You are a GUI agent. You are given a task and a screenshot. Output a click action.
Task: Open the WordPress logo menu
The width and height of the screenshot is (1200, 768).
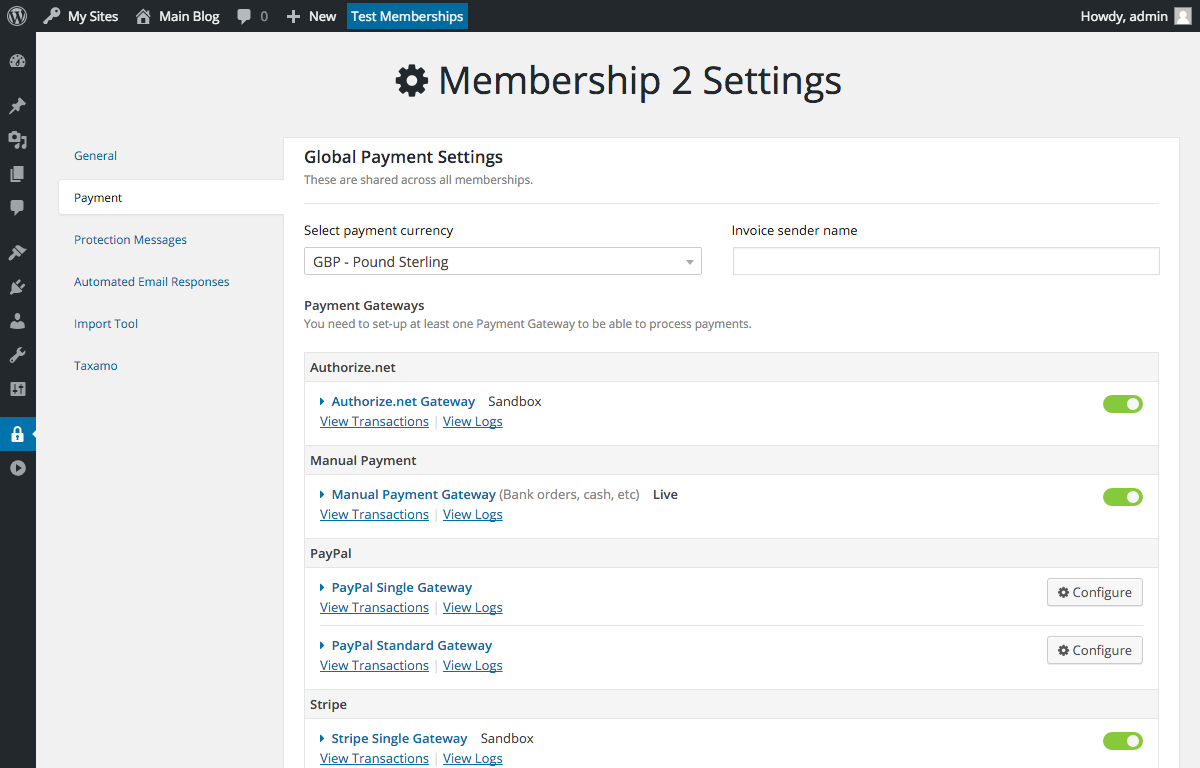click(x=17, y=16)
